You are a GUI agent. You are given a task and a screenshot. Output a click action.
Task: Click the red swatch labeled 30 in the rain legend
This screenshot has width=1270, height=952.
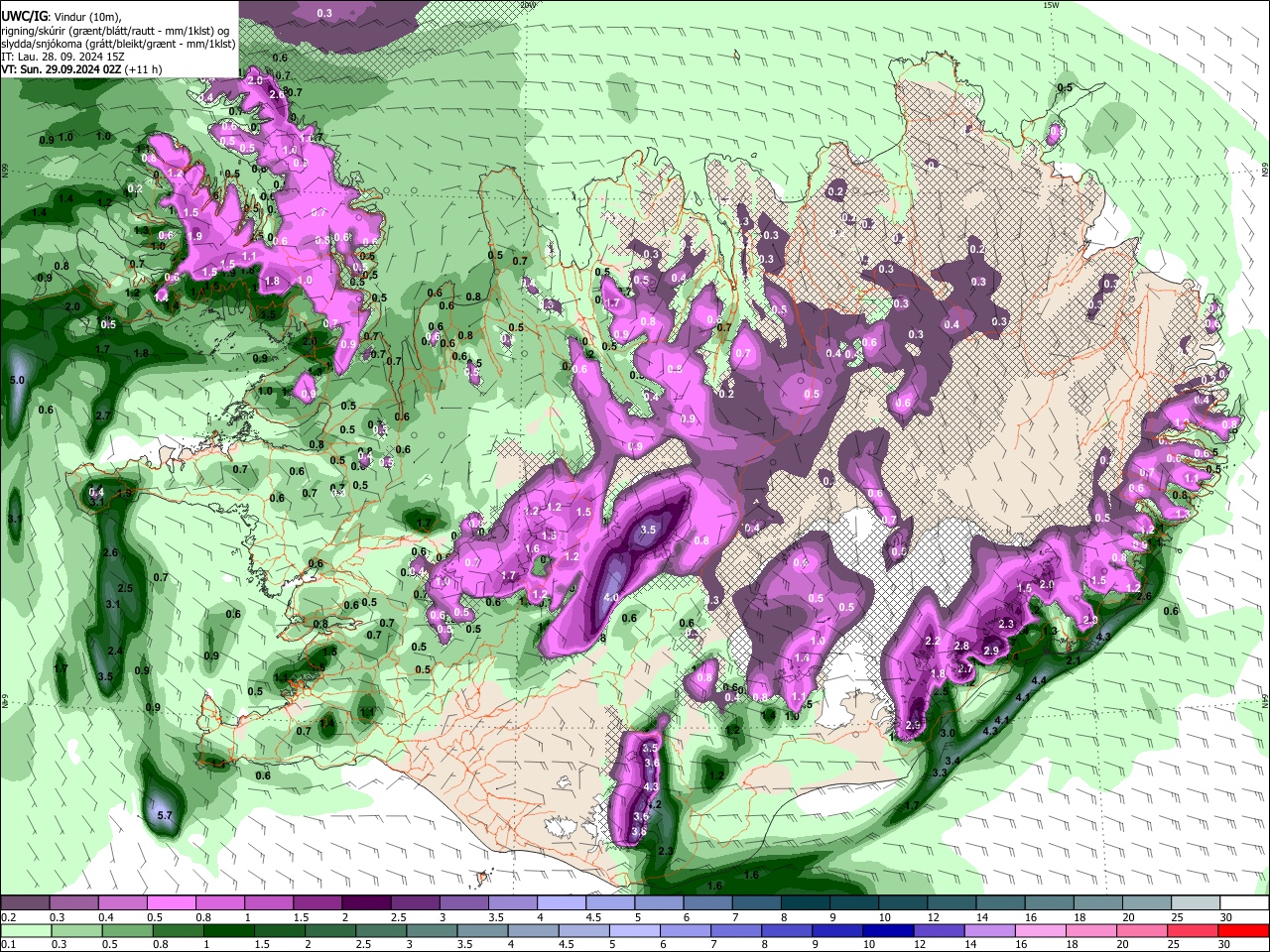point(1245,929)
